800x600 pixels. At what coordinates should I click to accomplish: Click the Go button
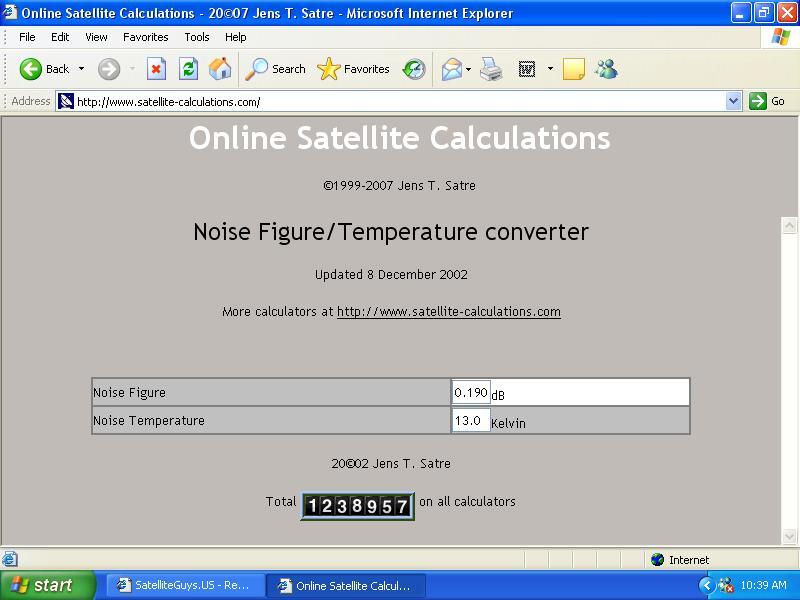[767, 101]
